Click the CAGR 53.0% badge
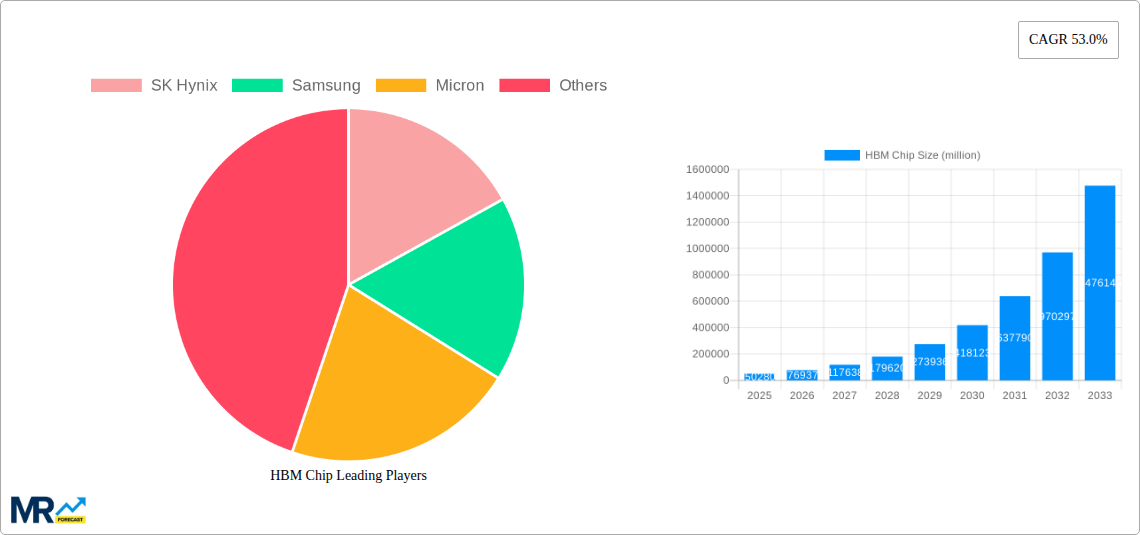This screenshot has width=1140, height=535. coord(1067,40)
